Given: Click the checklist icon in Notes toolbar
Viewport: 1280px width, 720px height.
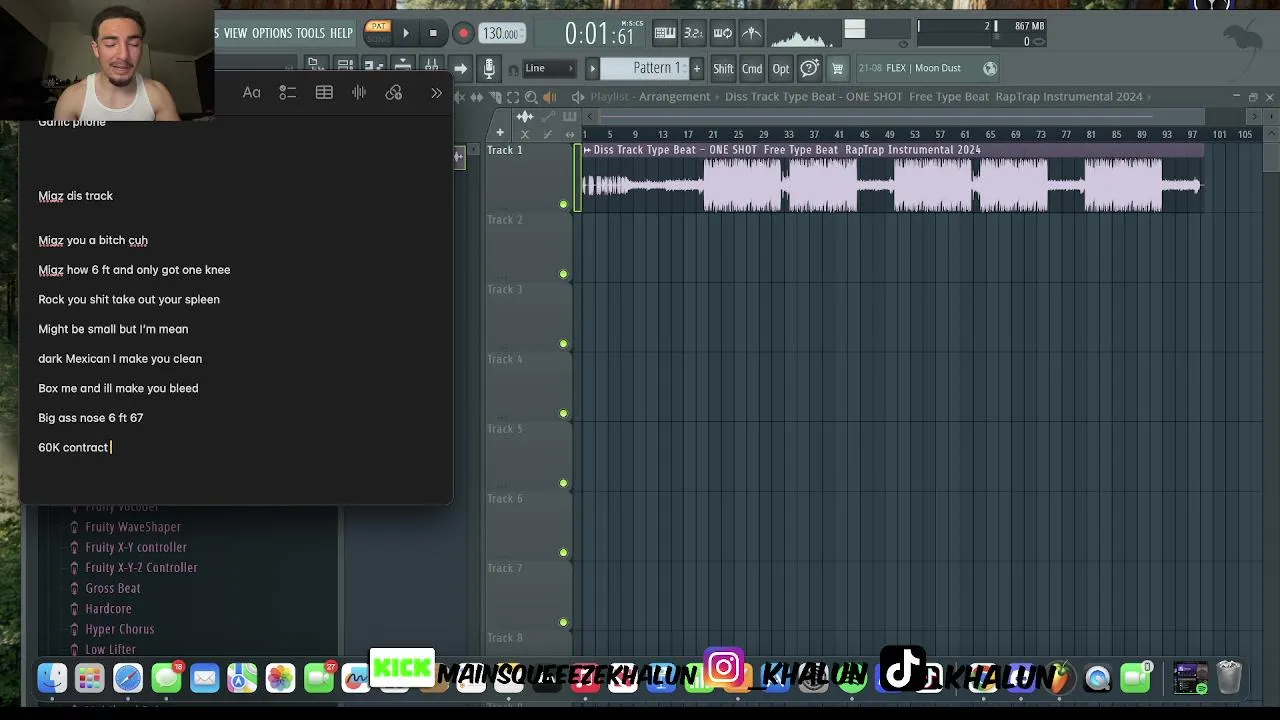Looking at the screenshot, I should click(287, 93).
